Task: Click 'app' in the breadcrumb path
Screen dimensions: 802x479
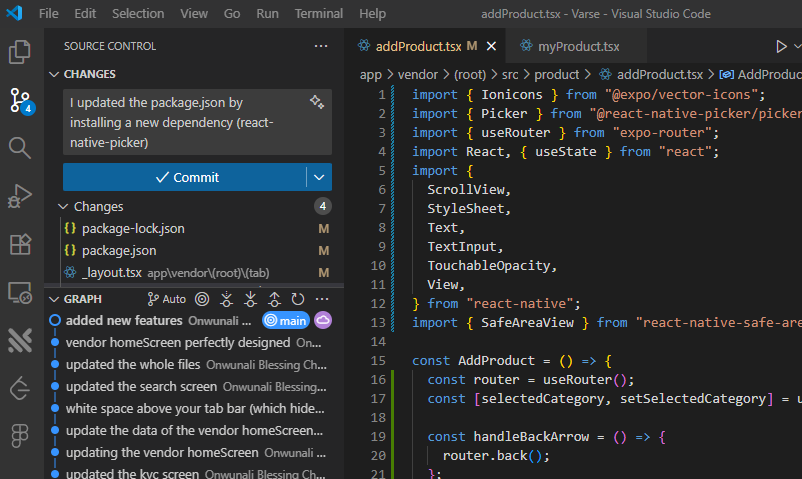Action: 371,75
